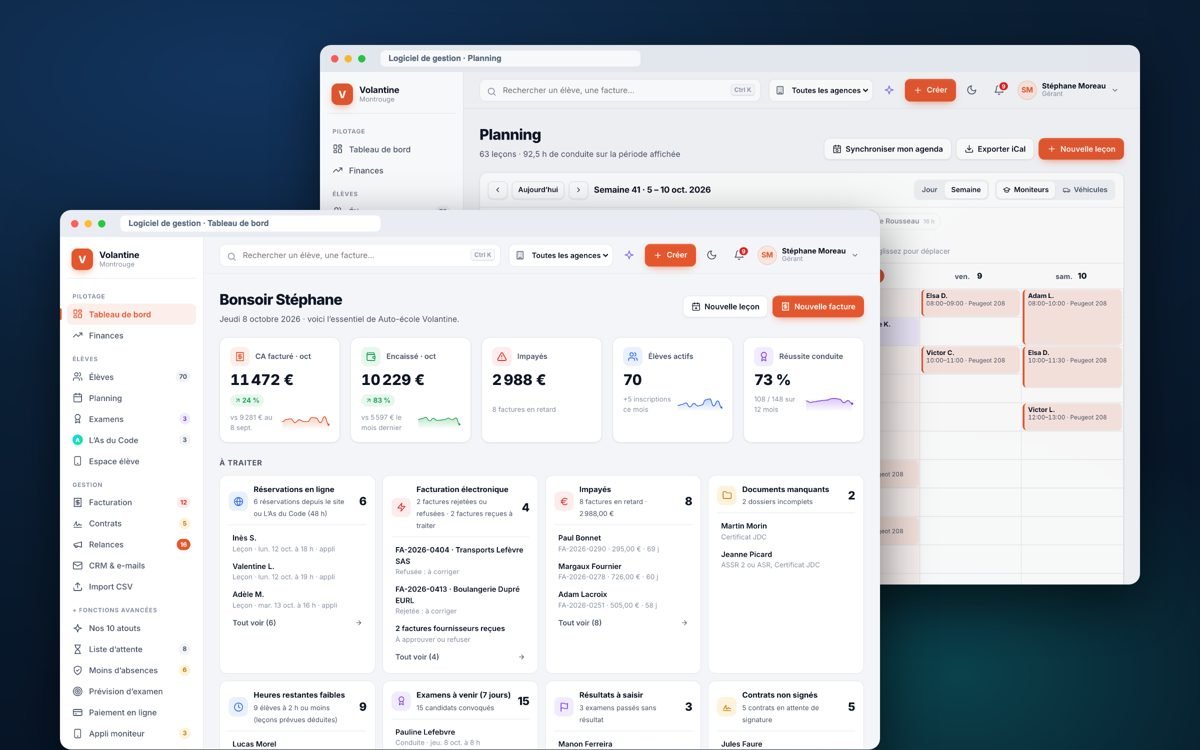Viewport: 1200px width, 750px height.
Task: Click the Appli moniteur phone icon
Action: coord(78,733)
